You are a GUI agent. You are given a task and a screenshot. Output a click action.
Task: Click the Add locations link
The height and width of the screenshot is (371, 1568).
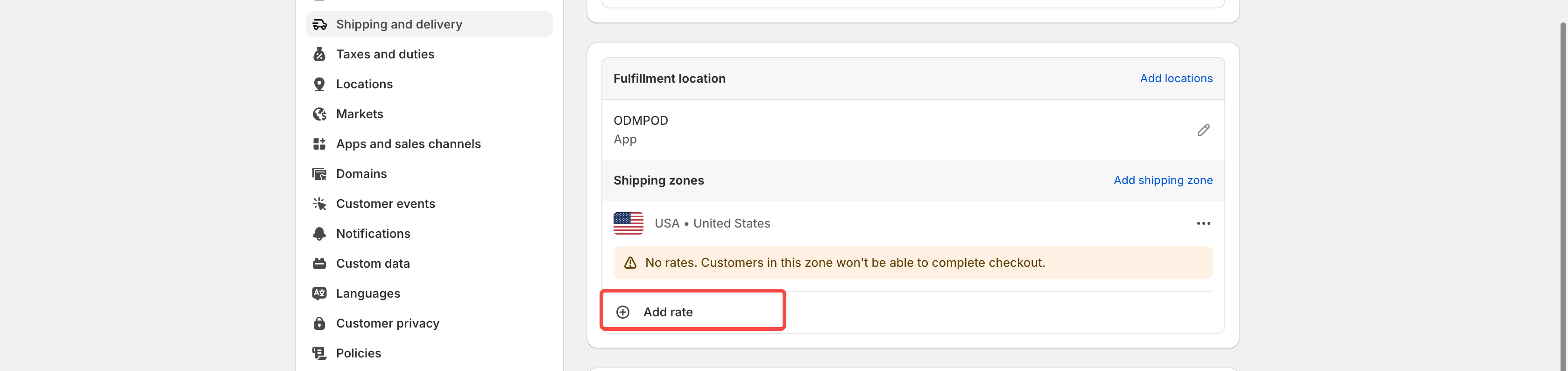(x=1175, y=78)
